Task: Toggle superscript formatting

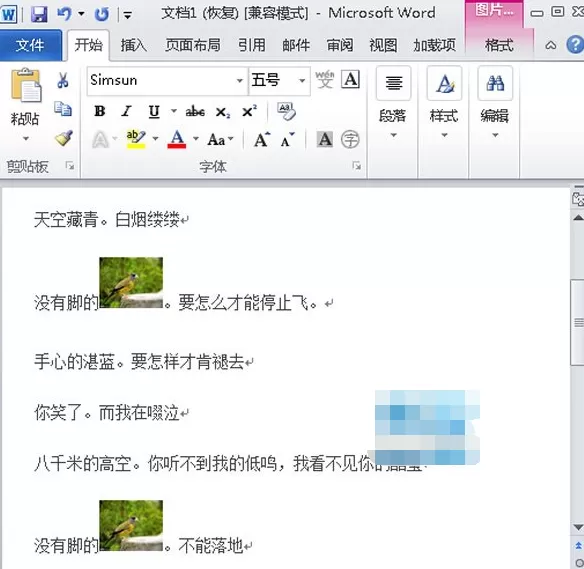Action: click(x=249, y=111)
